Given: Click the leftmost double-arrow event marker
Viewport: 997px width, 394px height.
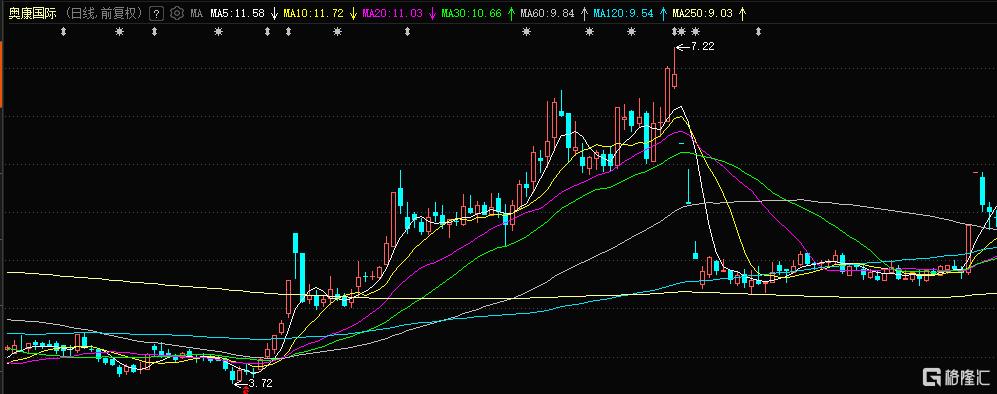Looking at the screenshot, I should (x=63, y=32).
